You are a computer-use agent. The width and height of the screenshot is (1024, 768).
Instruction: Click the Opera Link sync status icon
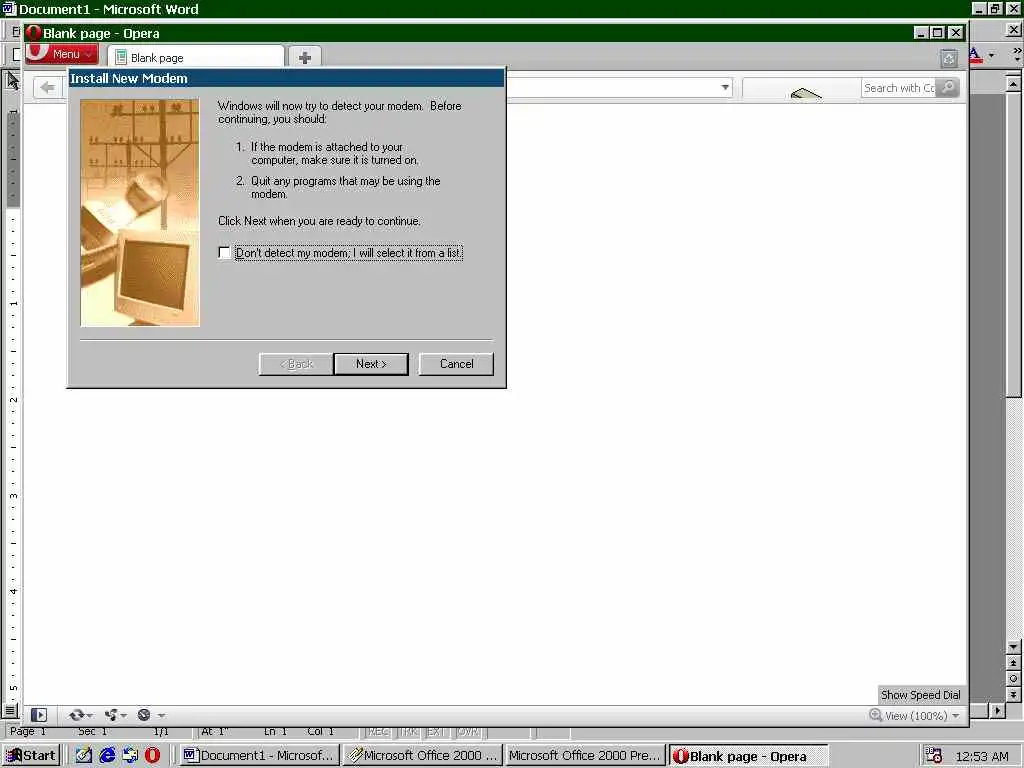pos(76,715)
